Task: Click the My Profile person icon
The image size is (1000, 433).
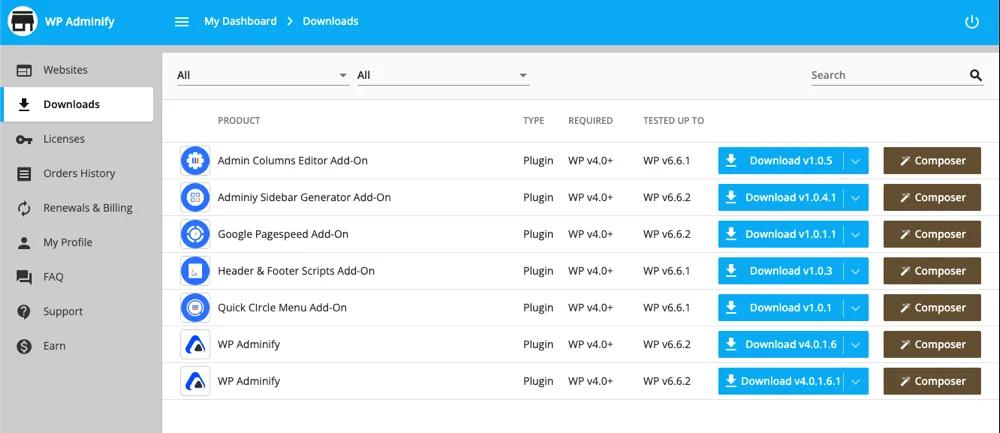Action: pyautogui.click(x=24, y=242)
